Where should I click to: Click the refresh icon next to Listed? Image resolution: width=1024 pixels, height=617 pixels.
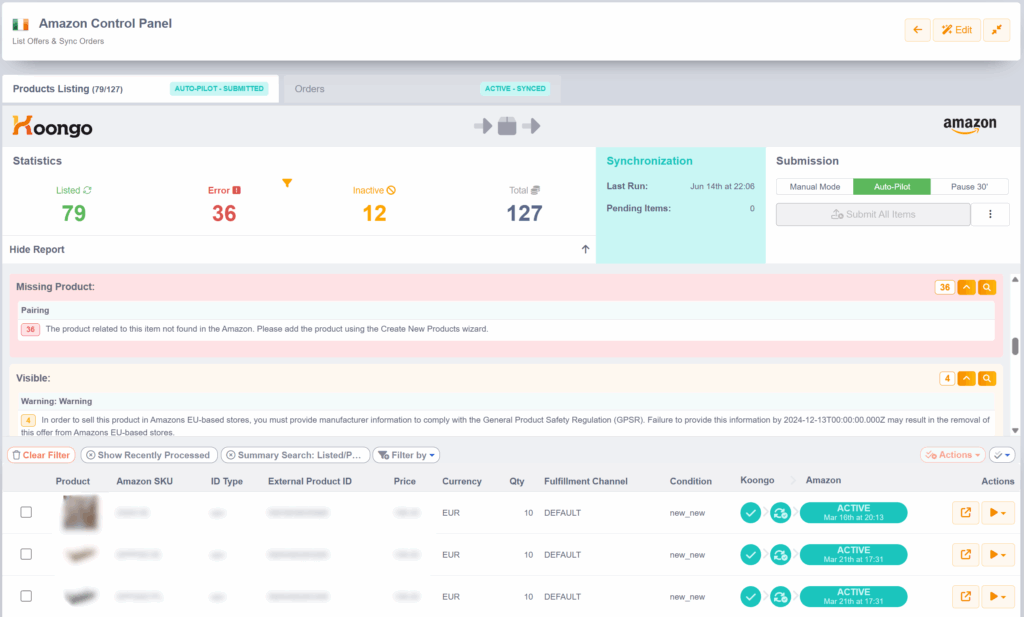pos(88,190)
